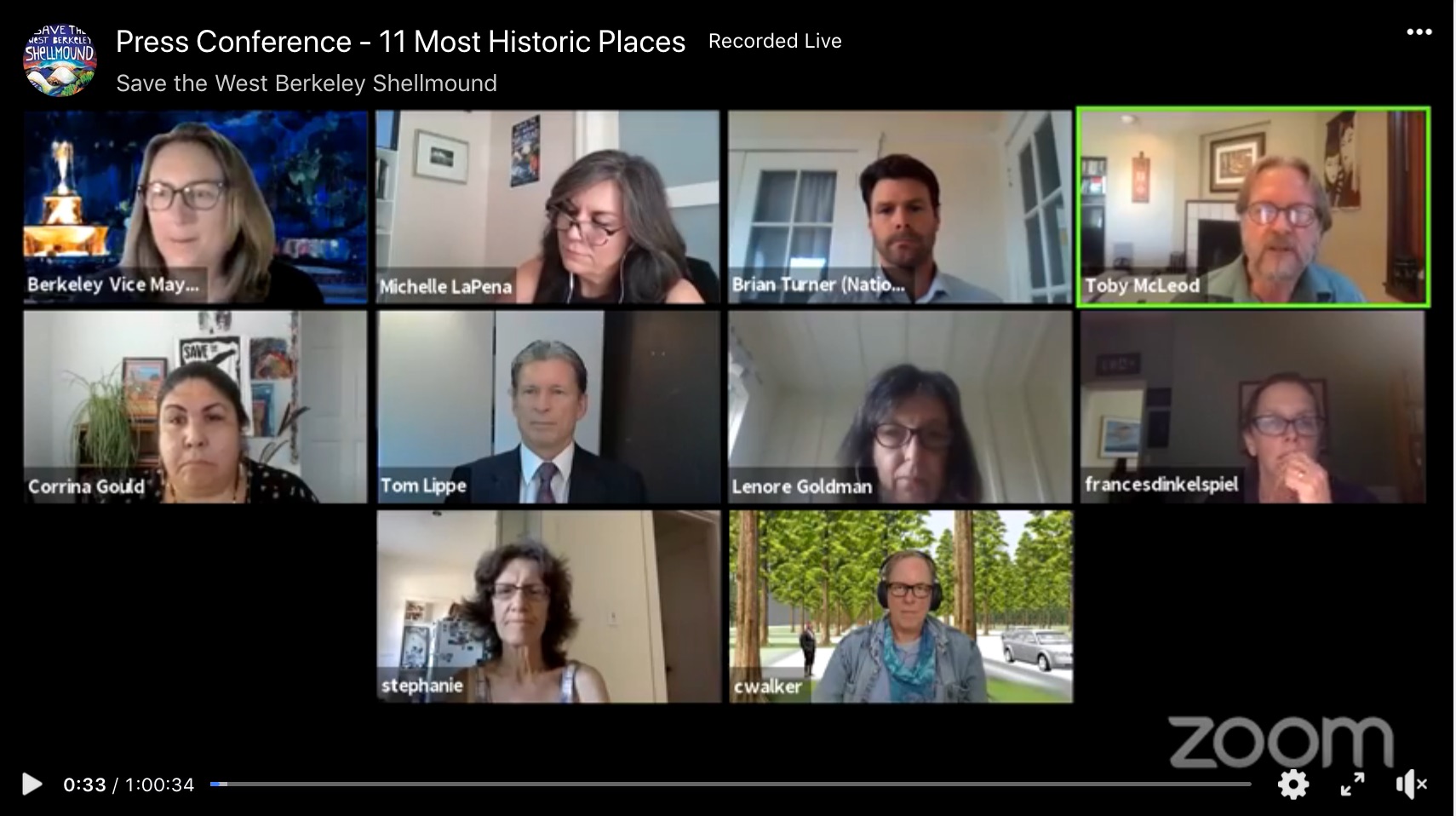The image size is (1456, 816).
Task: Select Lenore Goldman's video tile
Action: coord(900,407)
